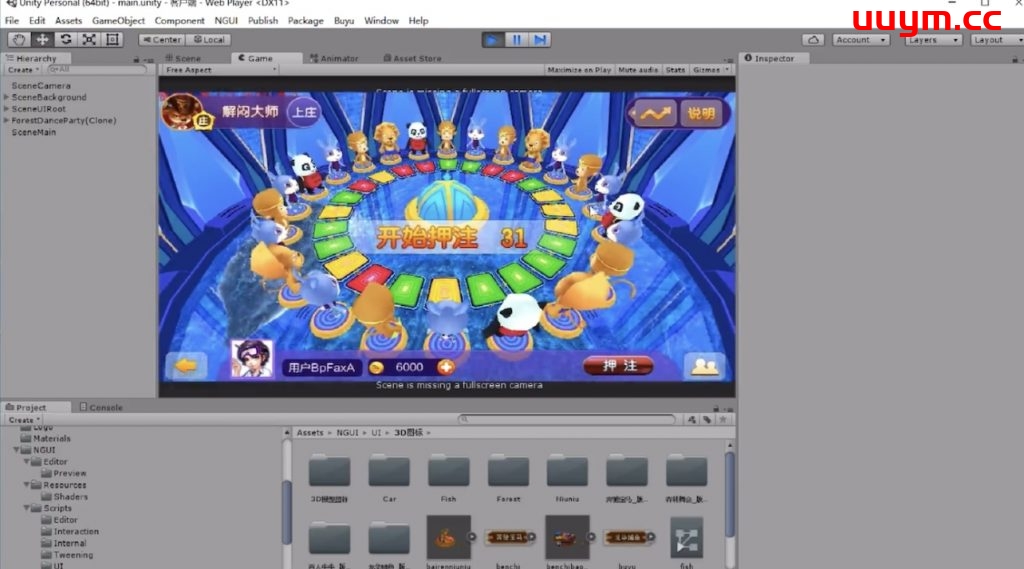1024x569 pixels.
Task: Select the Scale transform tool
Action: tap(89, 40)
